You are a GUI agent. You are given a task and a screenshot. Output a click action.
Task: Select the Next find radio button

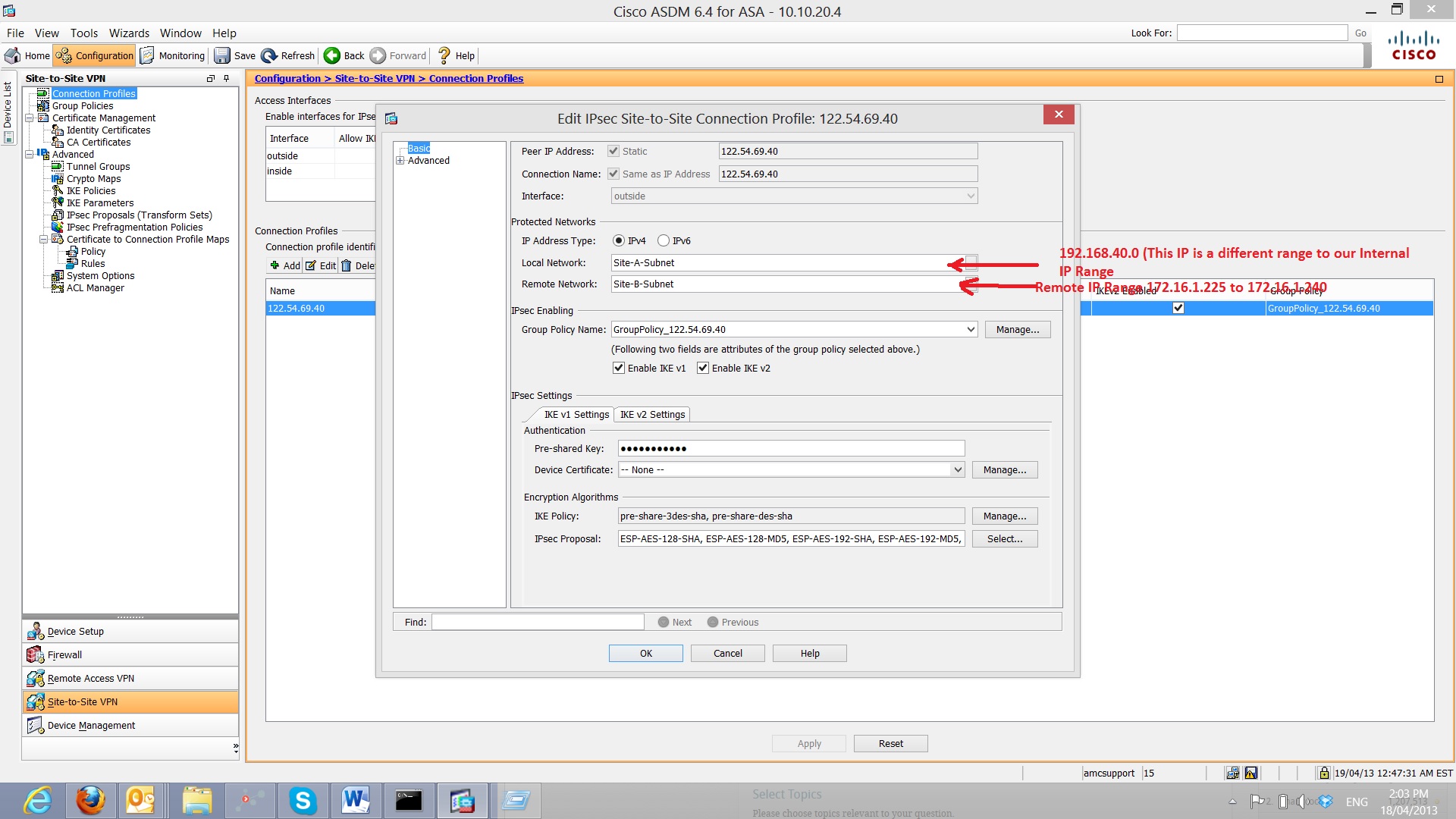[x=664, y=622]
